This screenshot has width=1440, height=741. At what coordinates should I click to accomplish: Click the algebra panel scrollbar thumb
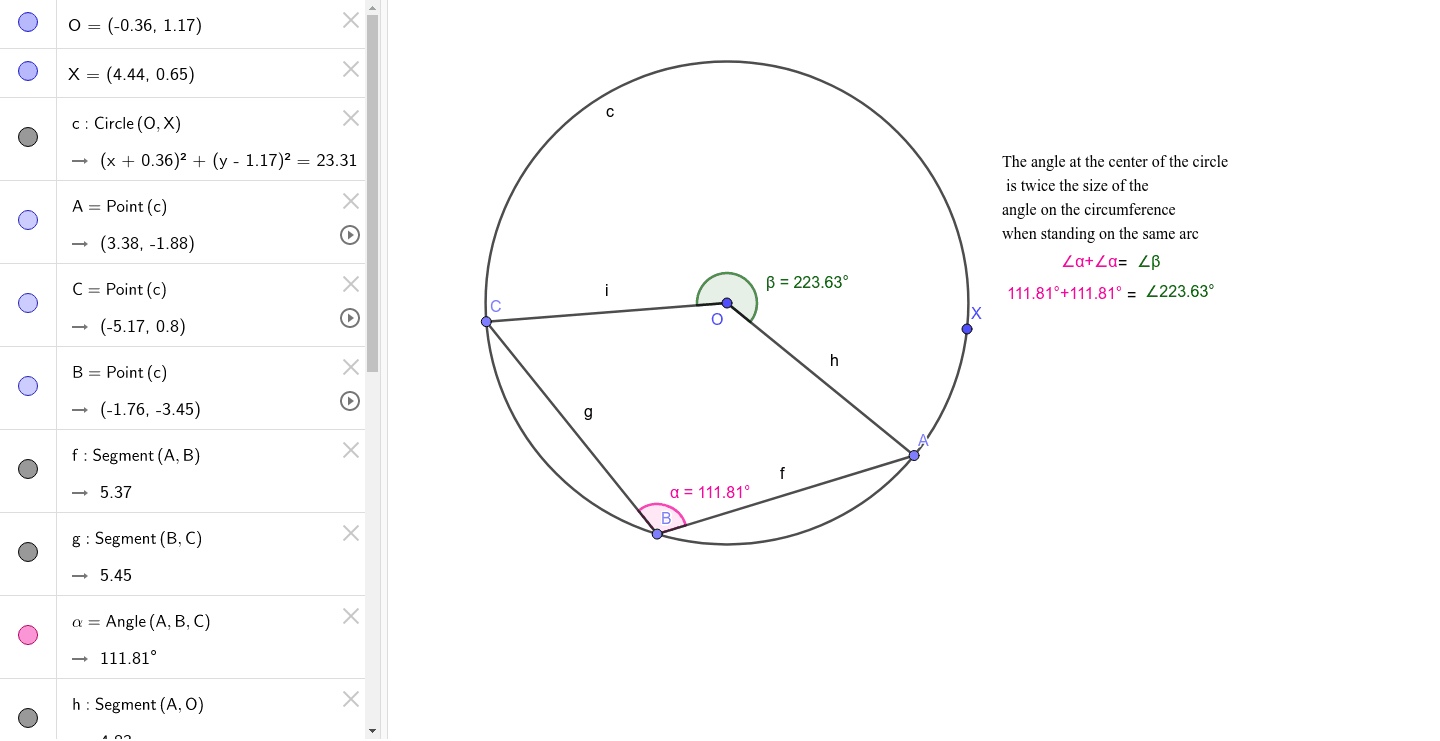[x=373, y=193]
